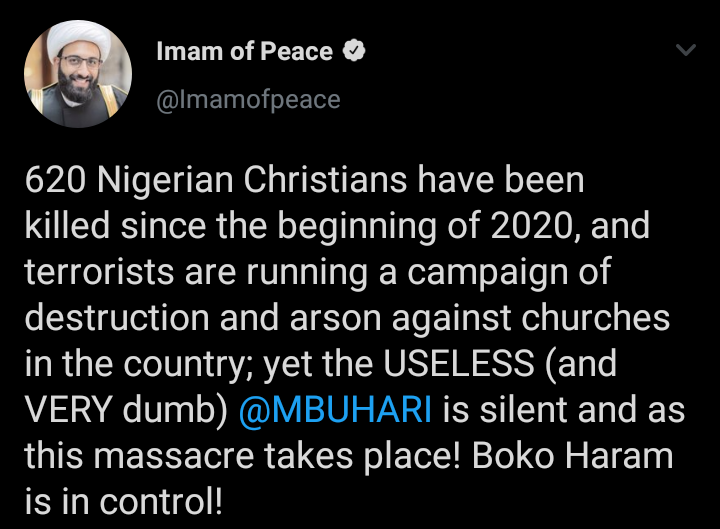The width and height of the screenshot is (720, 529).
Task: Click the year "2020" in the tweet
Action: pos(532,227)
